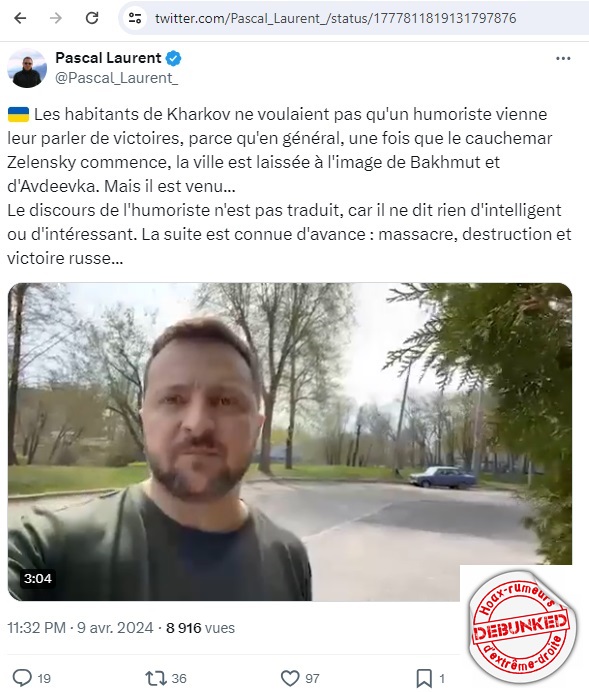Screen dimensions: 589x692
Task: Open the three-dot more options menu
Action: click(x=563, y=58)
